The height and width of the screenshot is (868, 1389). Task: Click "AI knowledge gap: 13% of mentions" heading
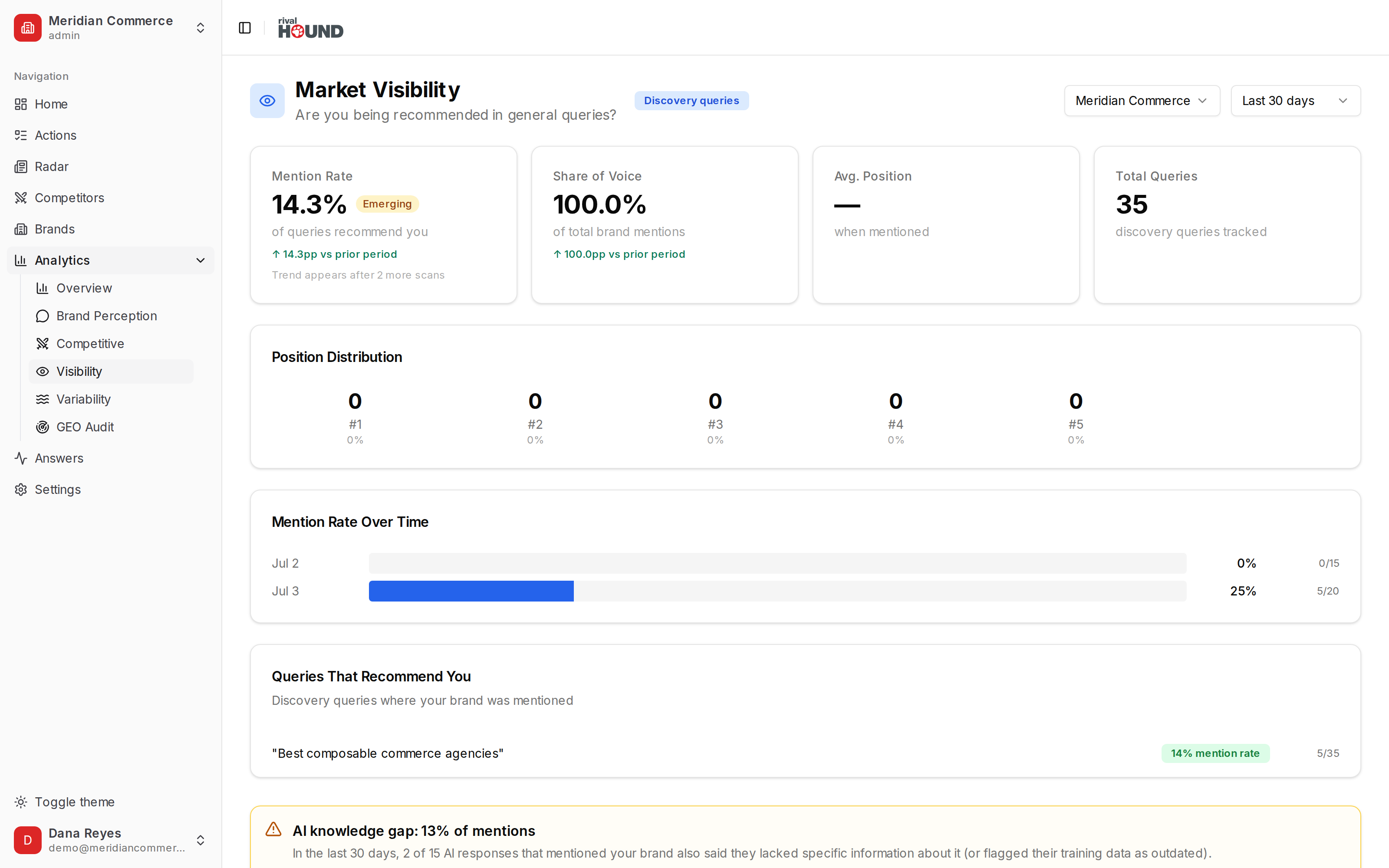click(x=414, y=831)
